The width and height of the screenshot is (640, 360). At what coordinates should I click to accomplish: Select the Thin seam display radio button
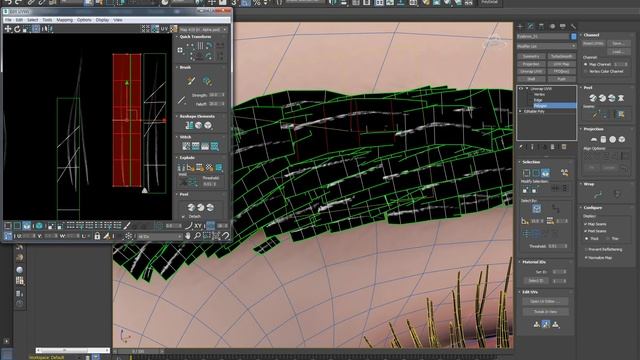[x=608, y=238]
